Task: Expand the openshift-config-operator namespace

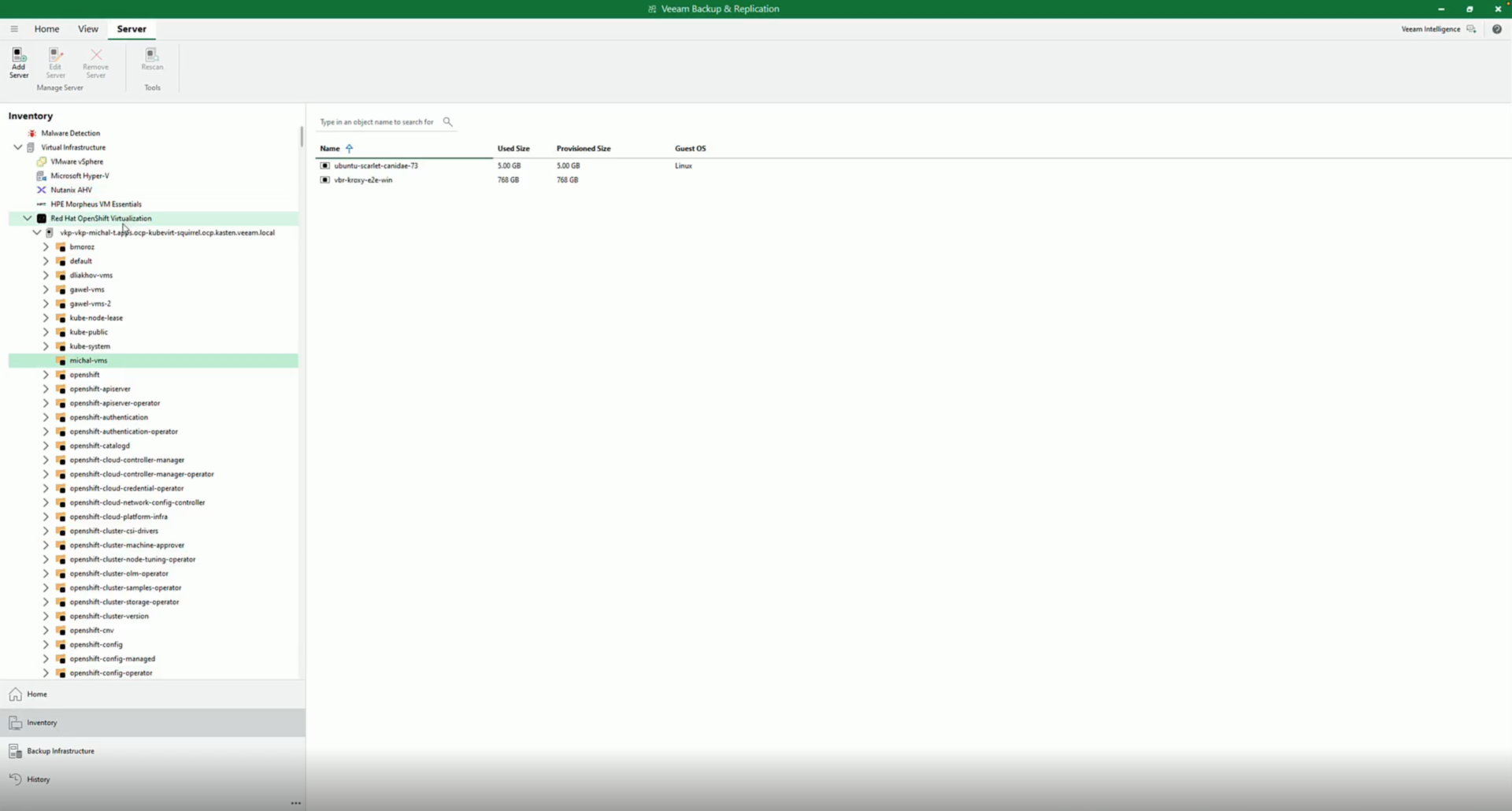Action: click(x=46, y=673)
